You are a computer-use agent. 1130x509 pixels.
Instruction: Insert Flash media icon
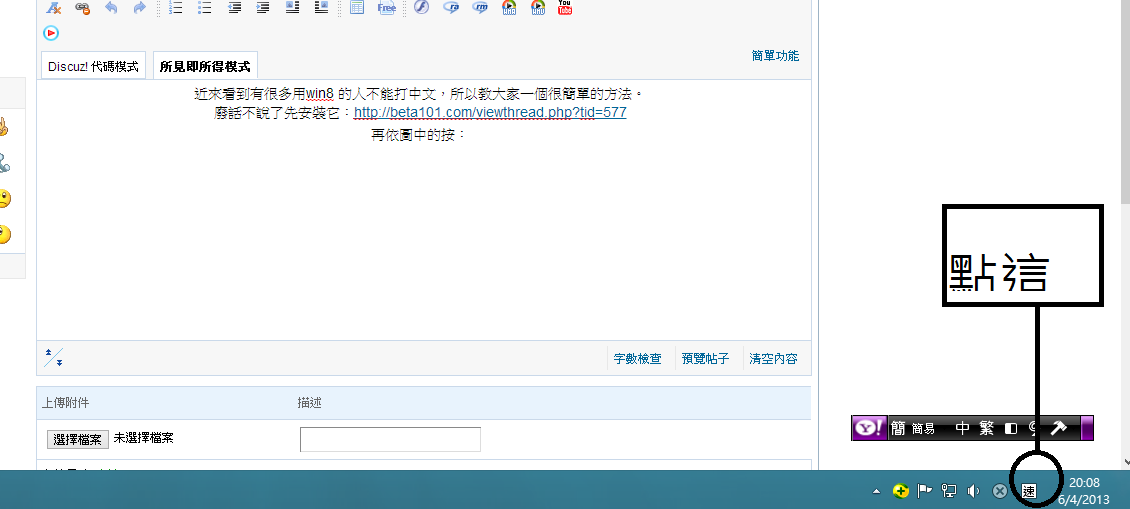click(422, 8)
